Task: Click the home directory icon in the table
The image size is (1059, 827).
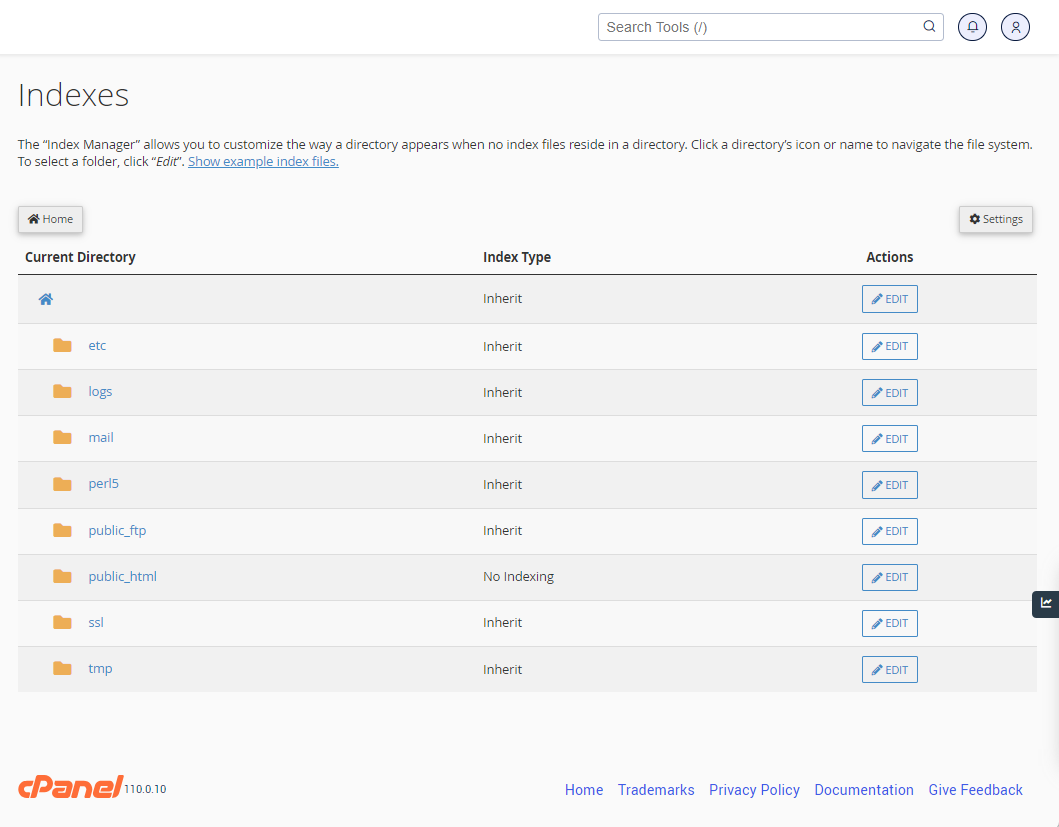Action: pos(45,298)
